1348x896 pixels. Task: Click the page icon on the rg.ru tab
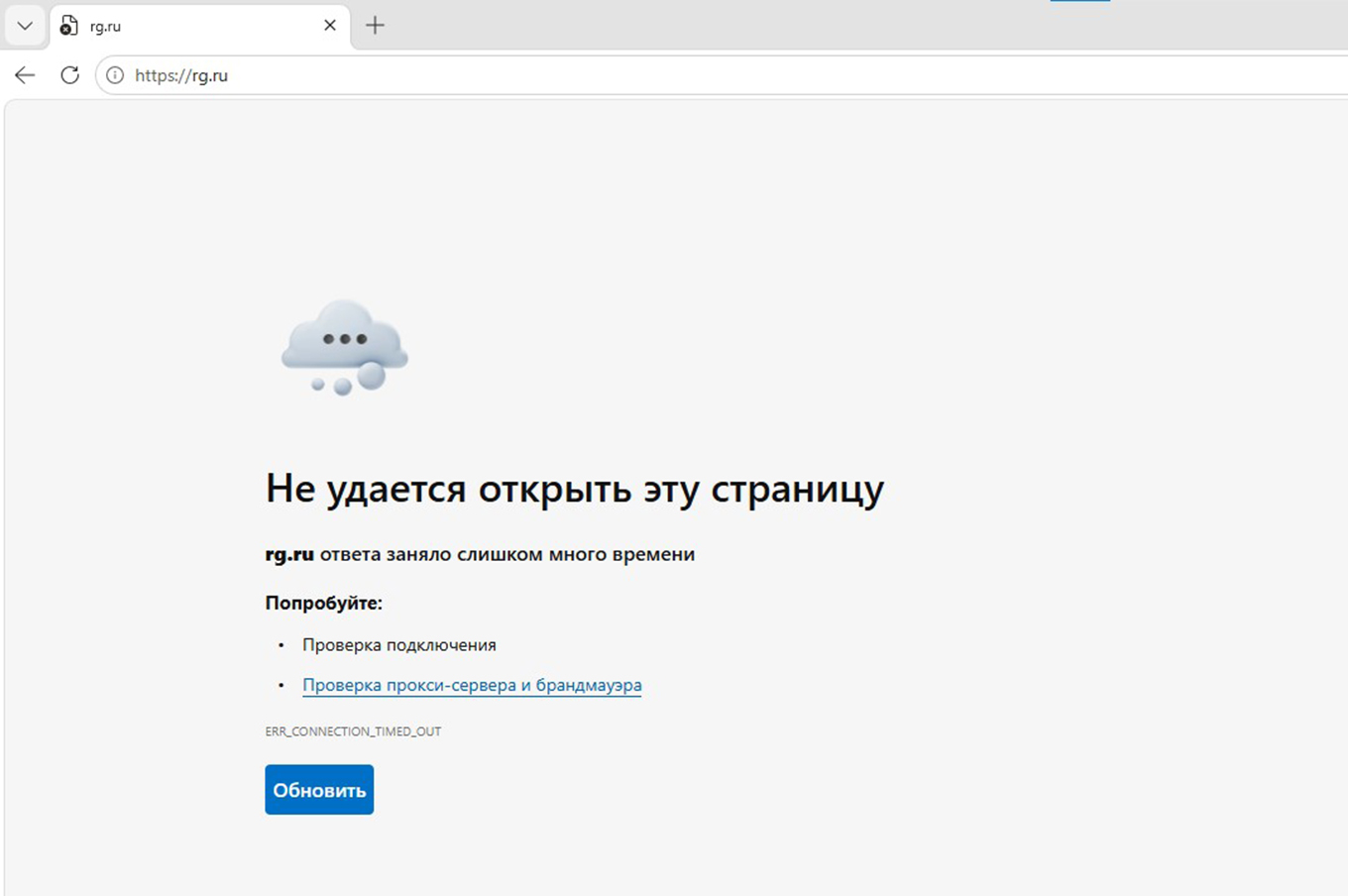pos(68,27)
